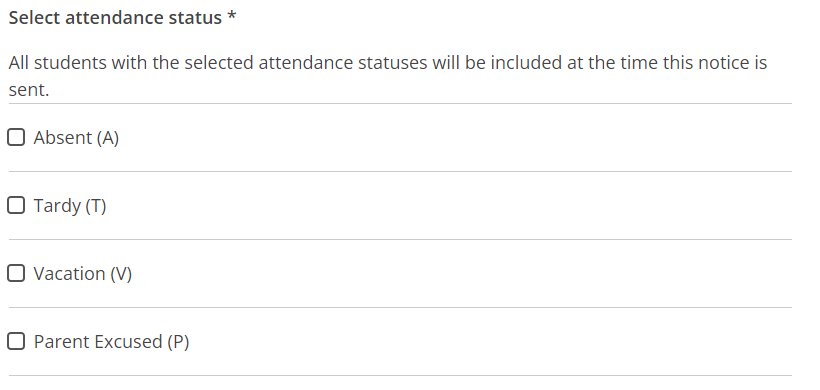This screenshot has width=820, height=390.
Task: Tick the Vacation (V) checkbox
Action: (16, 273)
